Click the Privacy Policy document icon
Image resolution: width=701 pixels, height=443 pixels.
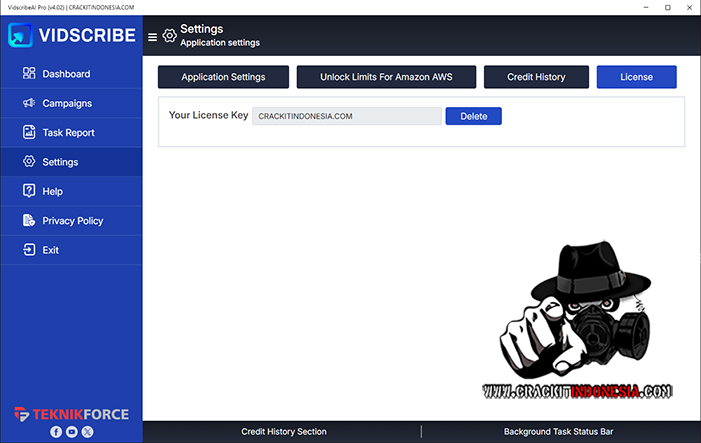(29, 220)
